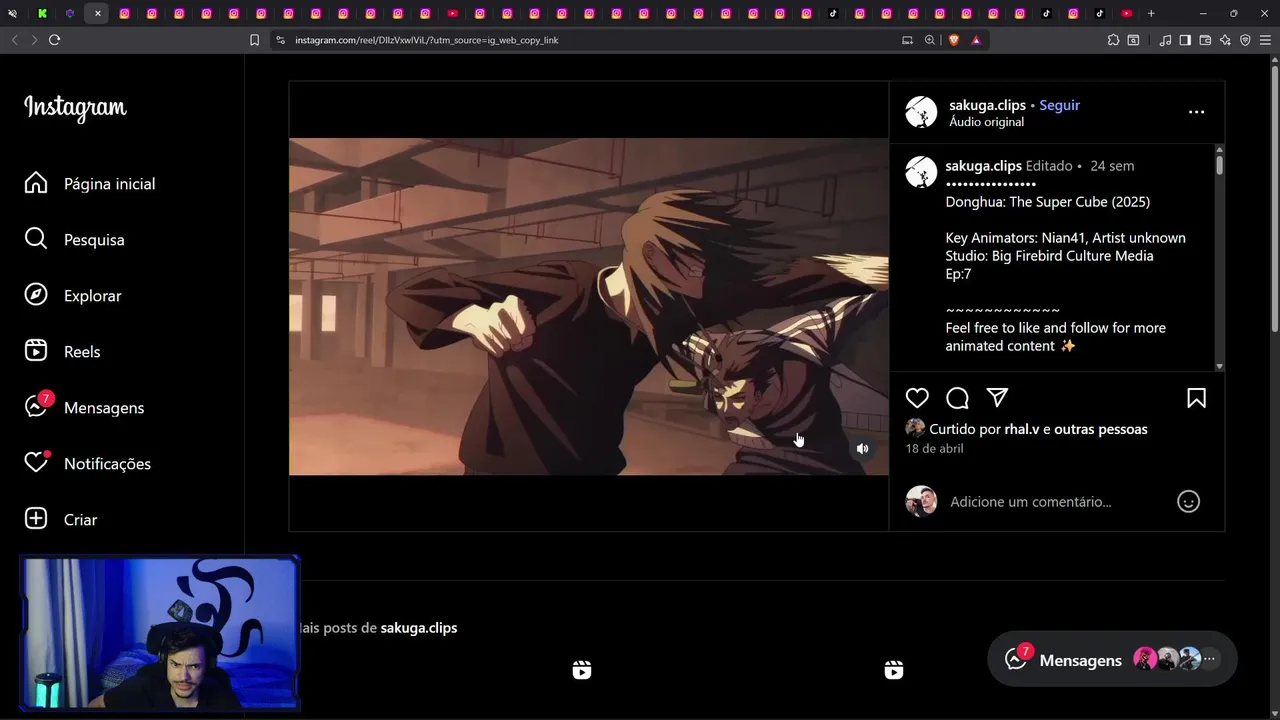Open the media control music note icon
1280x720 pixels.
1165,40
